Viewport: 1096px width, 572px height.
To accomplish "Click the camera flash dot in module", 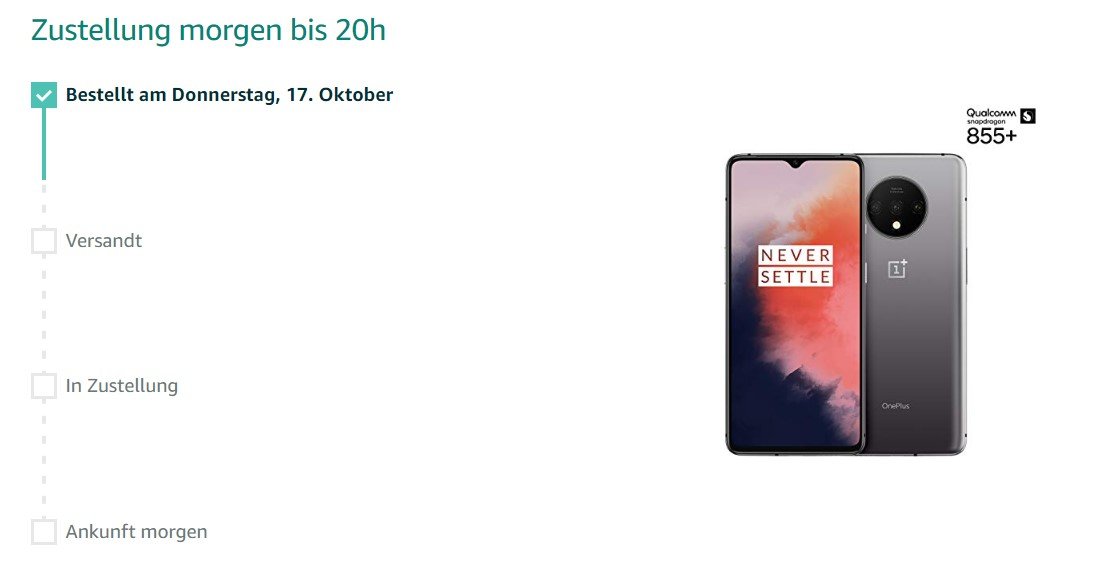I will point(897,225).
